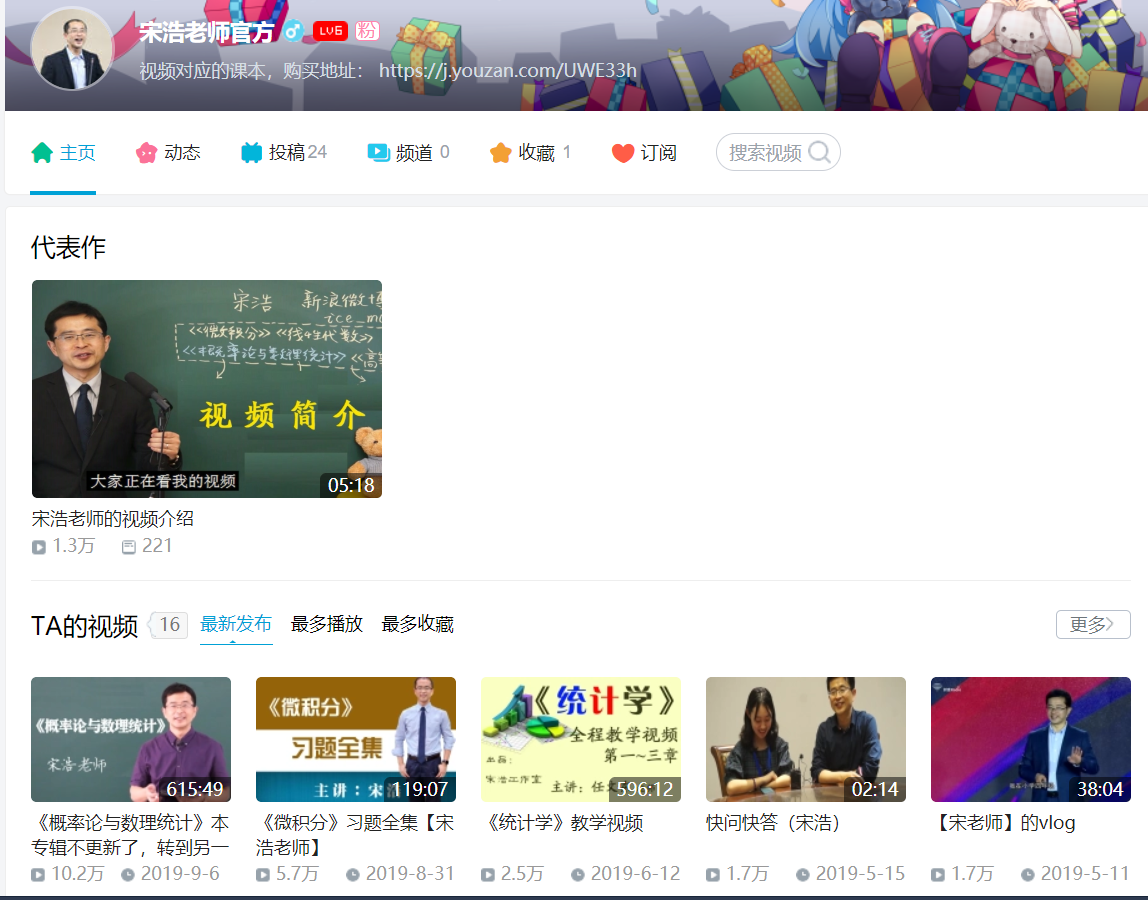Select the 最新发布 sort tab
1148x900 pixels.
[236, 624]
